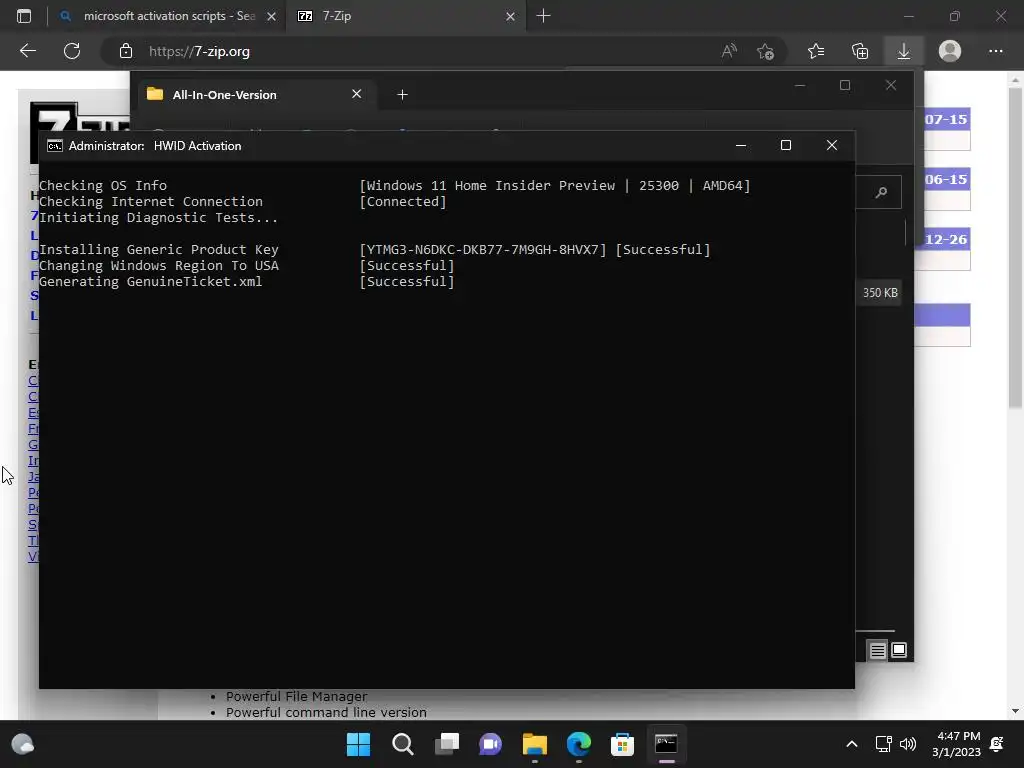Close the 7-Zip browser tab
Viewport: 1024px width, 768px height.
tap(510, 16)
